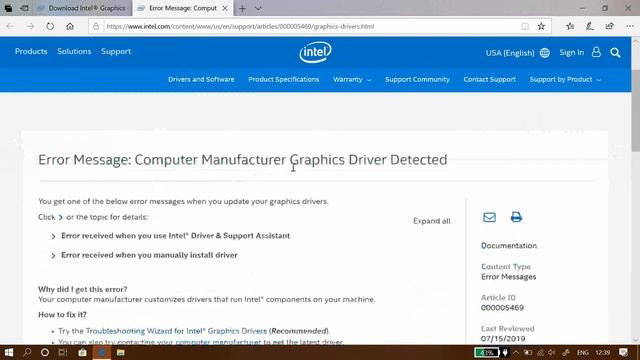640x360 pixels.
Task: Open Edge settings and more menu
Action: click(x=630, y=27)
